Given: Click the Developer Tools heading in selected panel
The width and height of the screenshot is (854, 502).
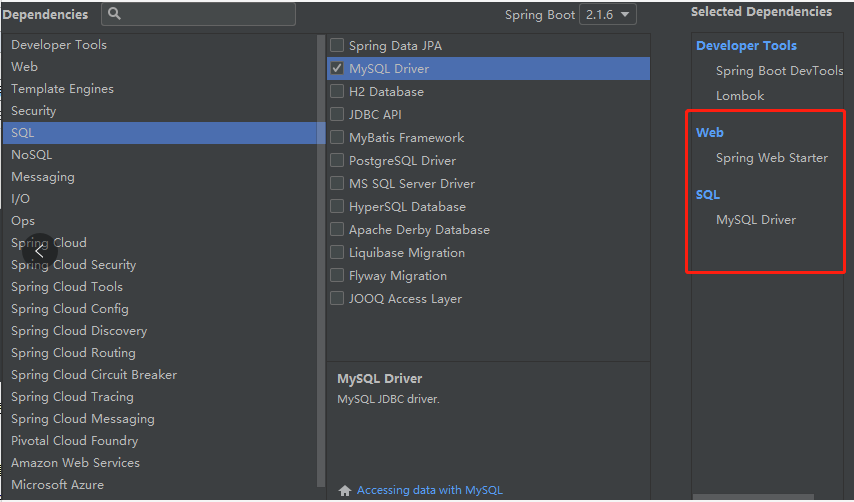Looking at the screenshot, I should [x=746, y=46].
